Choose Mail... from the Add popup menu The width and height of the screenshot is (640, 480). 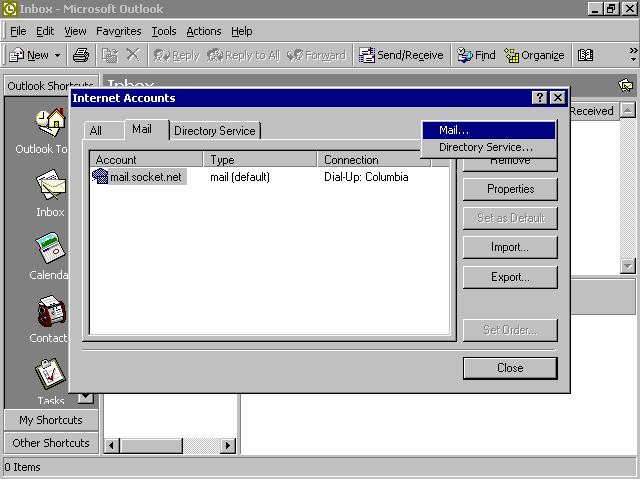[x=489, y=130]
